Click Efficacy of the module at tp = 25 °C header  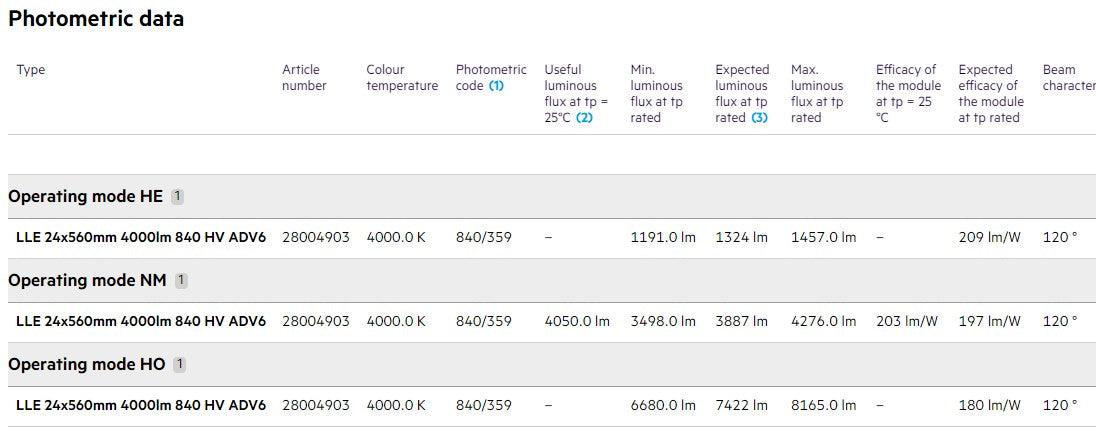point(908,94)
